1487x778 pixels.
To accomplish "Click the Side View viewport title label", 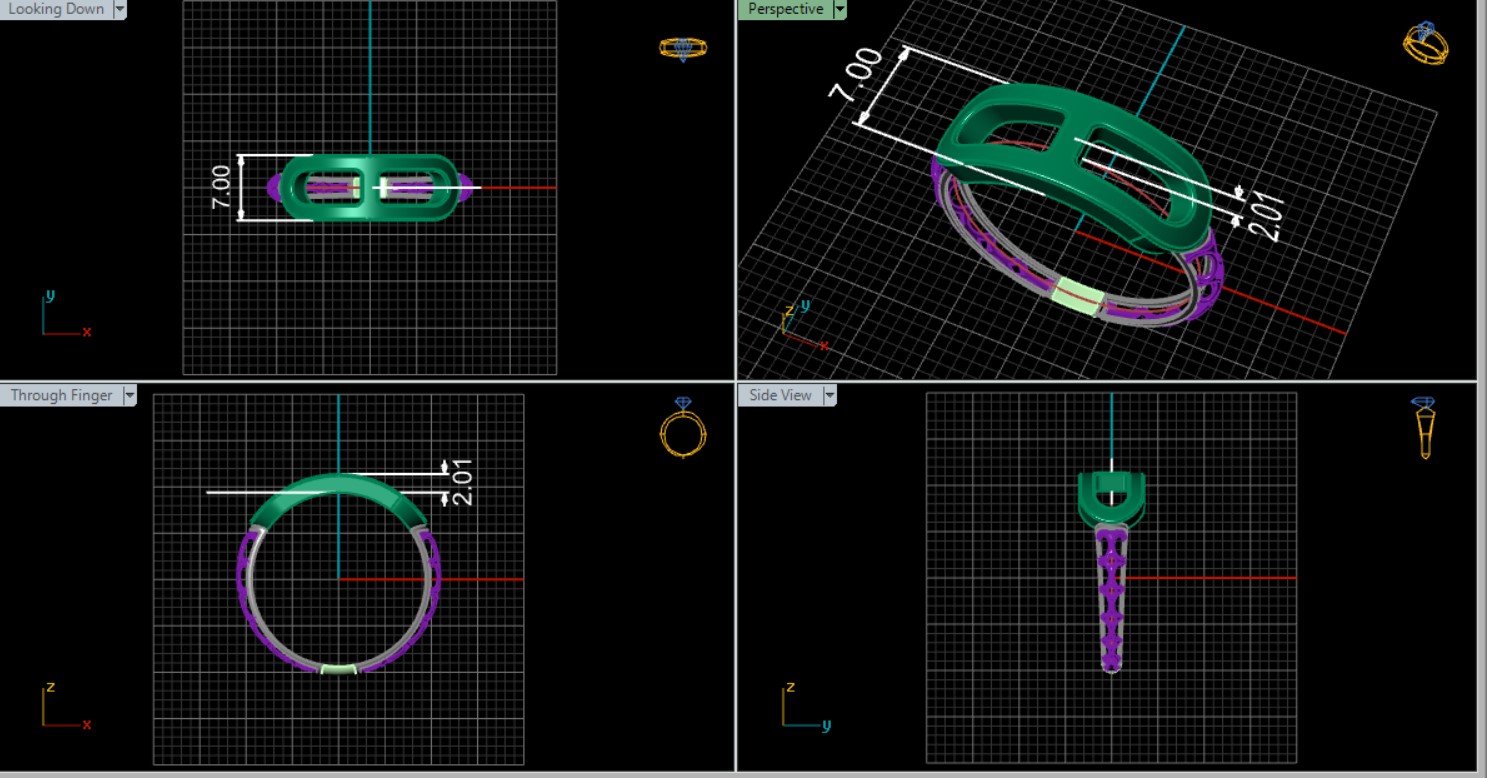I will click(x=780, y=395).
